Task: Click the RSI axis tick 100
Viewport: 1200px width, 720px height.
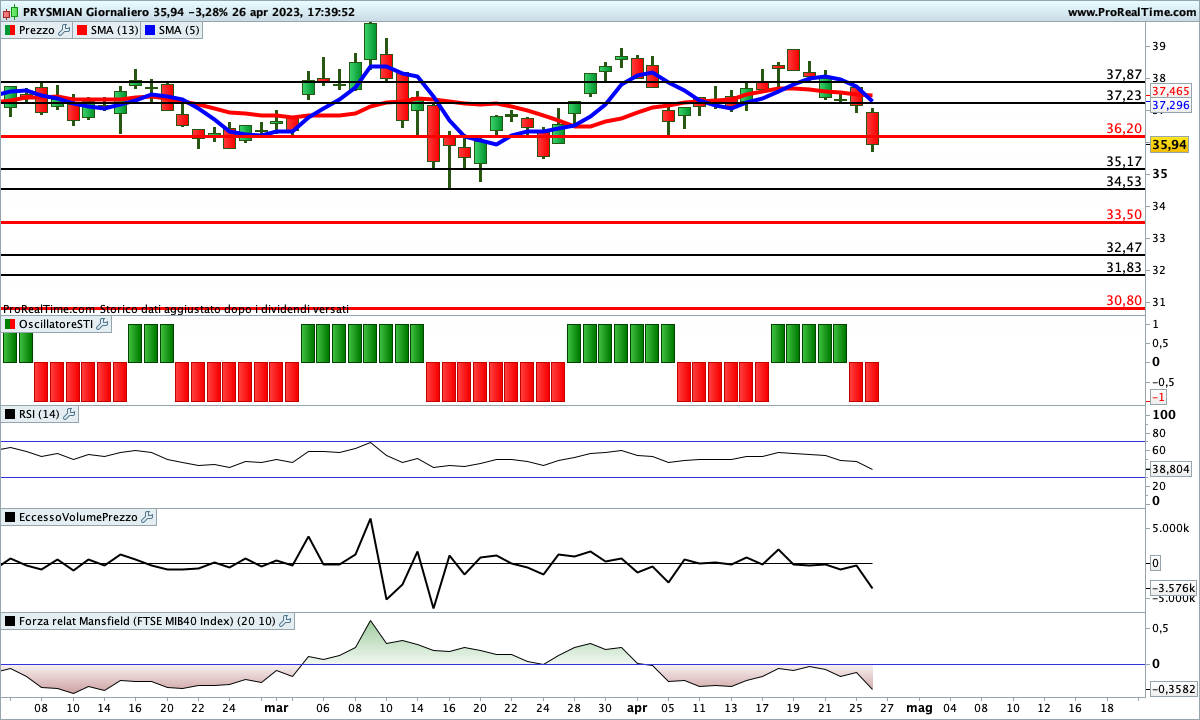Action: click(1163, 414)
